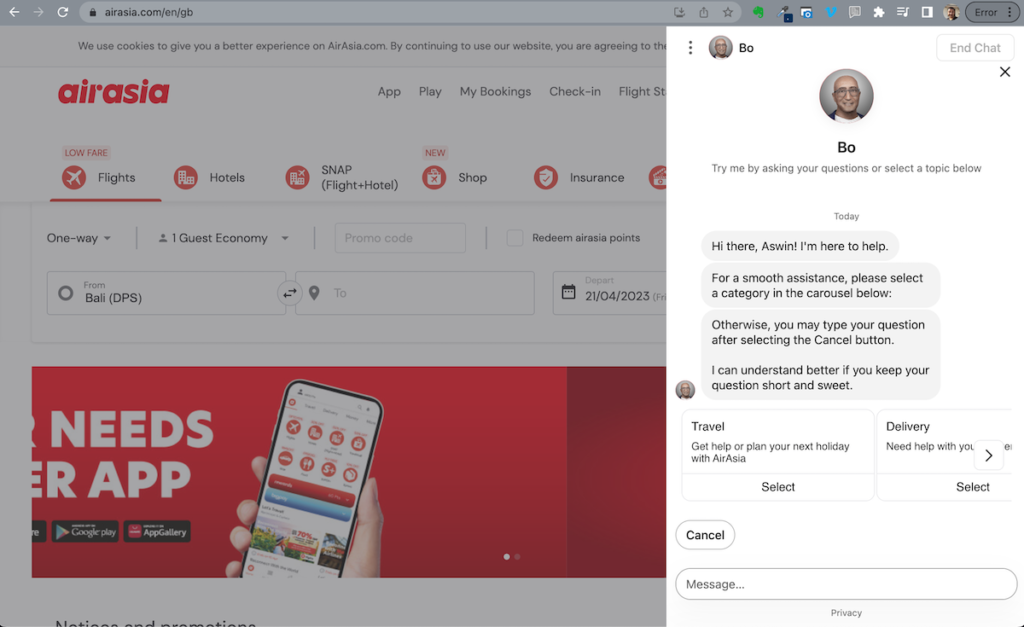
Task: Click the address bar URL field
Action: (x=379, y=12)
